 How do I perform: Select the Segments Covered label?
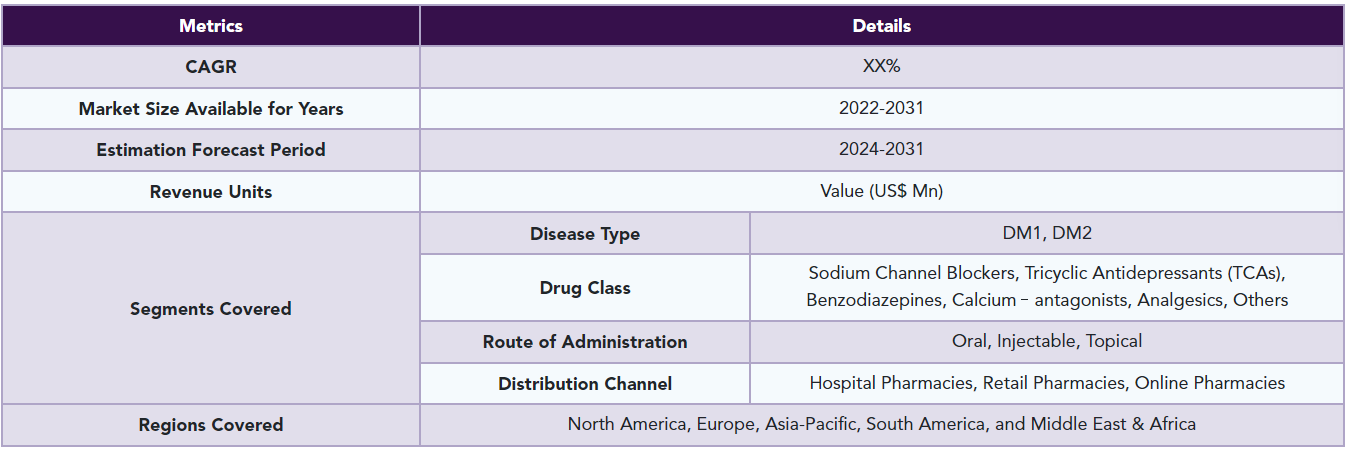(211, 308)
